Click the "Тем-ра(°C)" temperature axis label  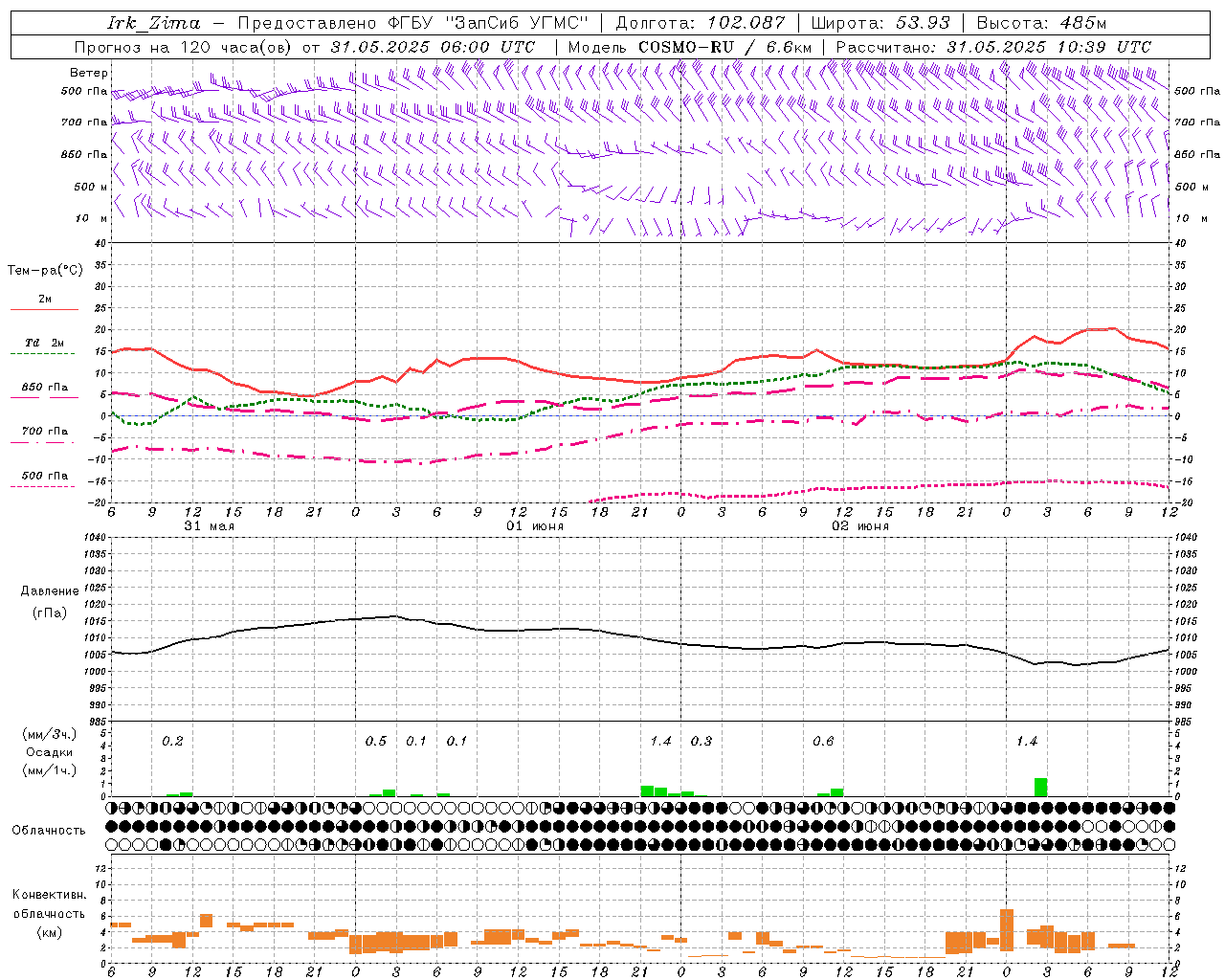click(45, 271)
